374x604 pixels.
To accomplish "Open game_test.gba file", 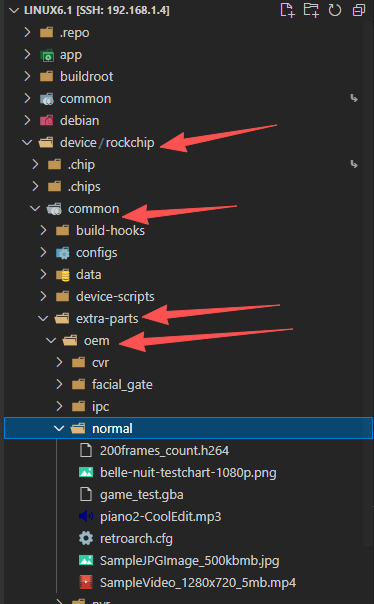I will [x=141, y=494].
